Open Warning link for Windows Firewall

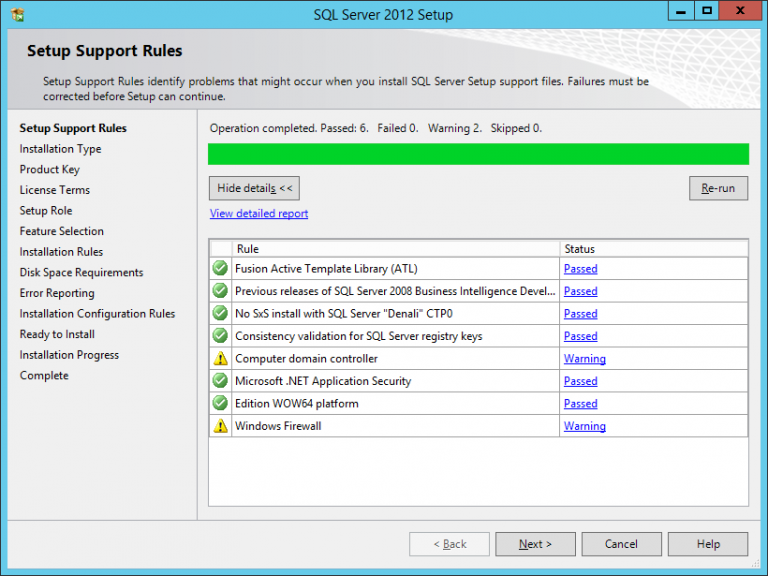pos(584,426)
